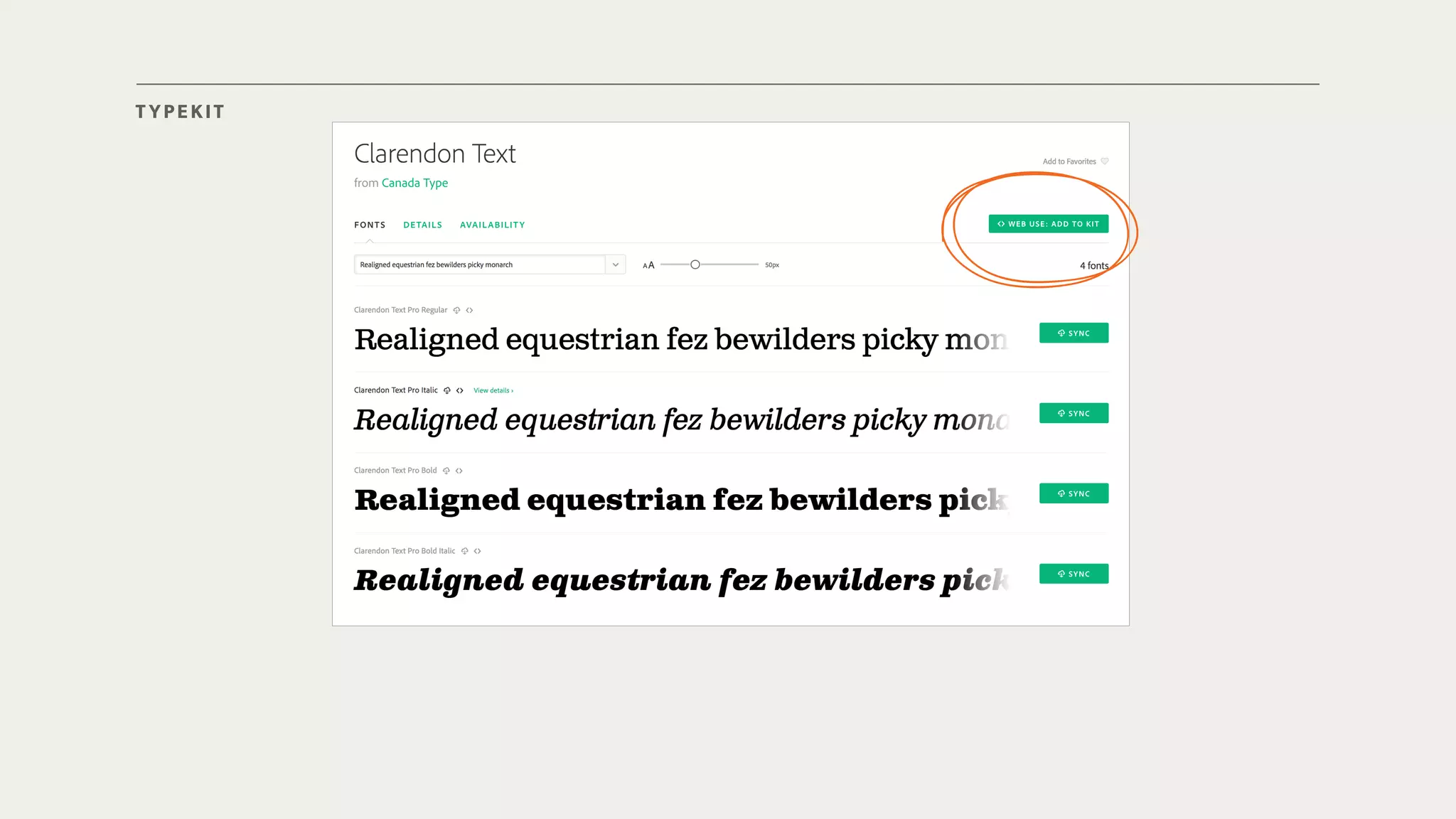Click web code icon beside Clarendon Text Pro Regular

click(x=469, y=310)
